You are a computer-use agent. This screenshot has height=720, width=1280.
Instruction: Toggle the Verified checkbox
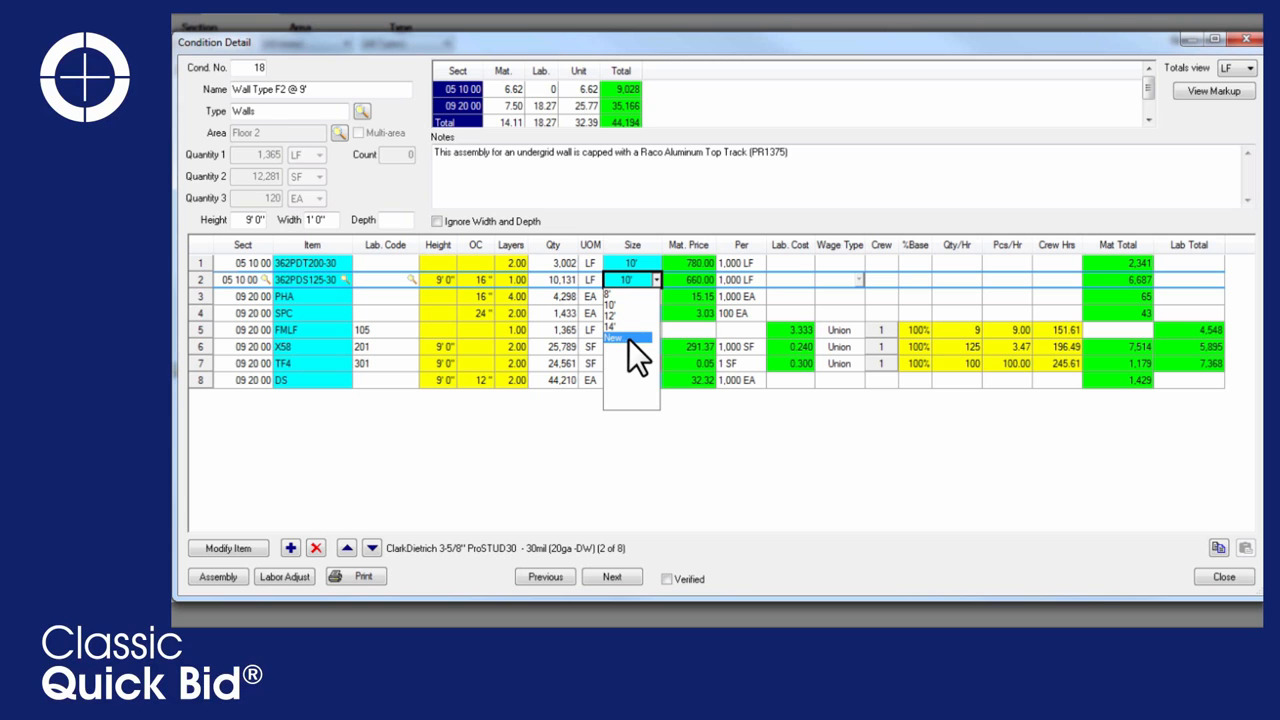(x=667, y=579)
